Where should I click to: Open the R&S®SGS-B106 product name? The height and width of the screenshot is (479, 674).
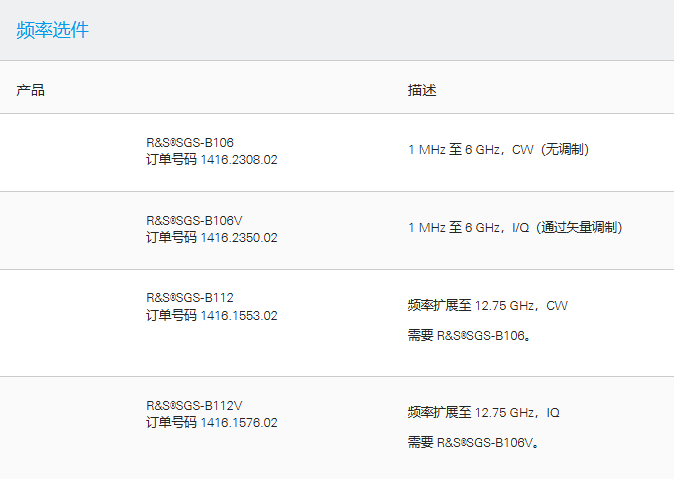click(190, 142)
